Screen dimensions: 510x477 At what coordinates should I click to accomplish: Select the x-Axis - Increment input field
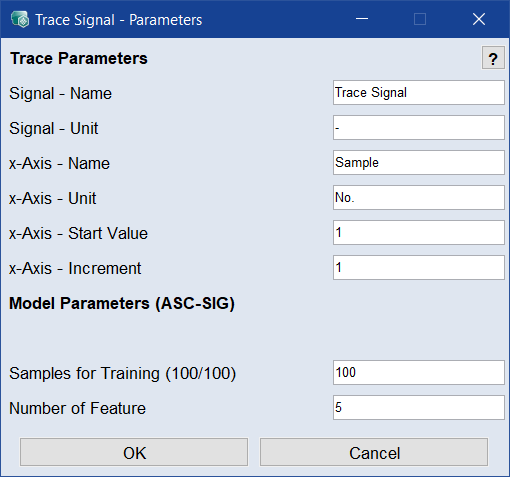(x=419, y=267)
